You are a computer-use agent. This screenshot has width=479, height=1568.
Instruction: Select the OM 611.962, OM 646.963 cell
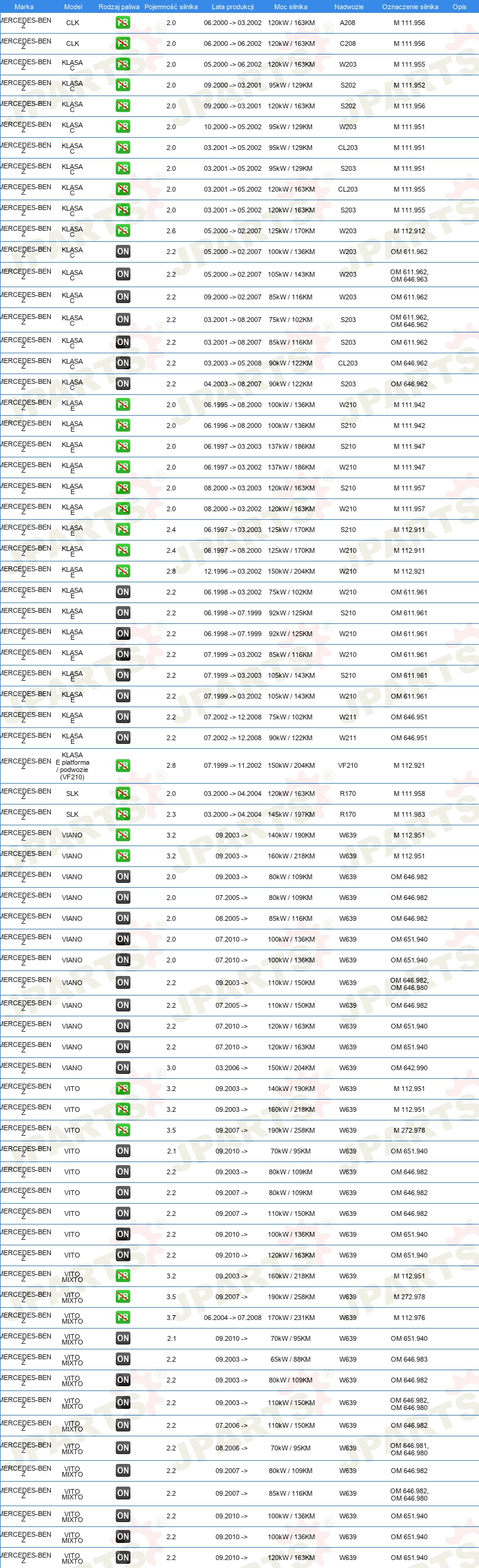click(x=409, y=275)
